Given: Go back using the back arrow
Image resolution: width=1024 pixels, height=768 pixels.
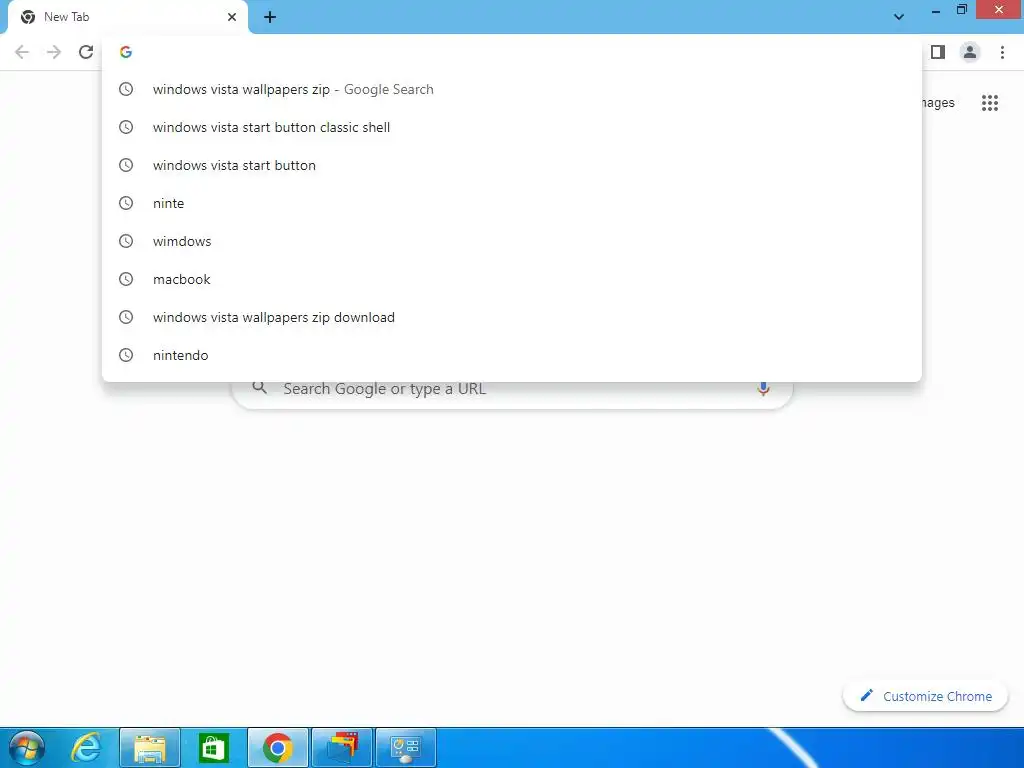Looking at the screenshot, I should click(22, 52).
